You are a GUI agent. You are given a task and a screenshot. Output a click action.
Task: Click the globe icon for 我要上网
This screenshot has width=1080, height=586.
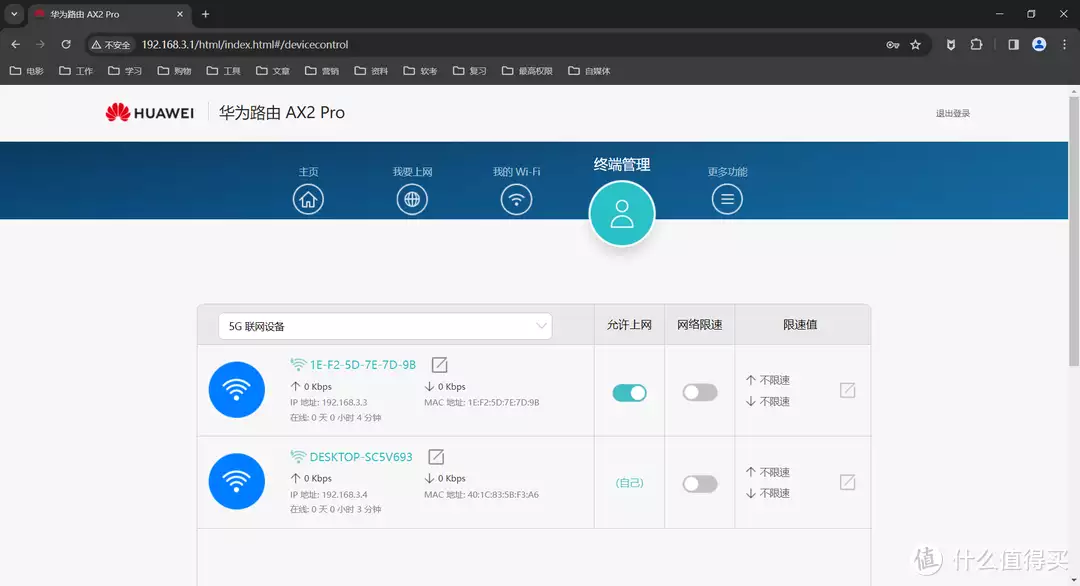412,199
